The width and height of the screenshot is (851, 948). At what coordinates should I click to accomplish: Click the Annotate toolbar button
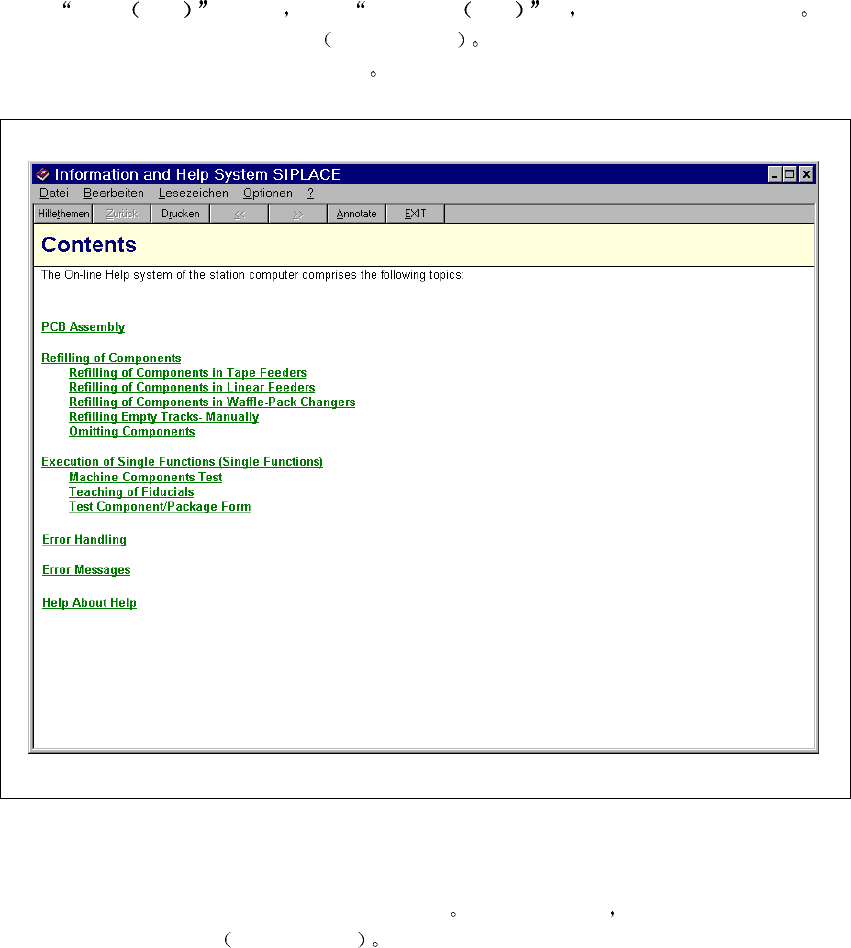point(357,213)
